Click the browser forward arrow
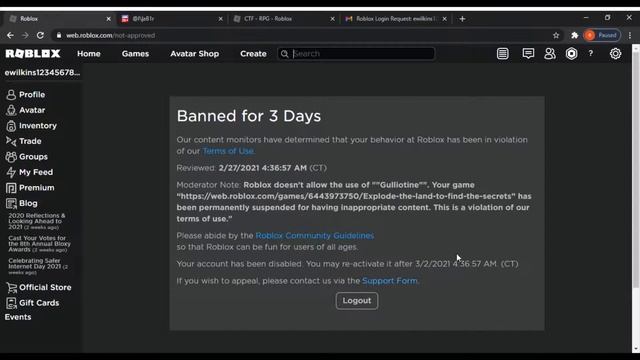The width and height of the screenshot is (640, 360). click(x=25, y=36)
